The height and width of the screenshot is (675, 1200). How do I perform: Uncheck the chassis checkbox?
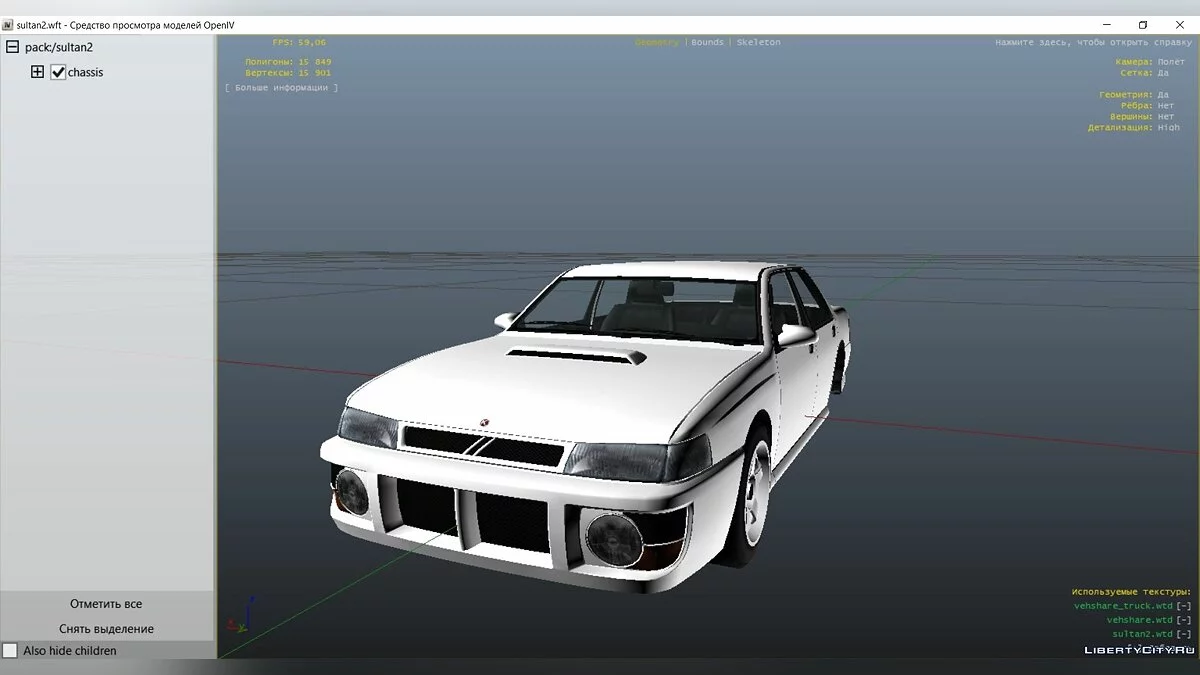(58, 72)
